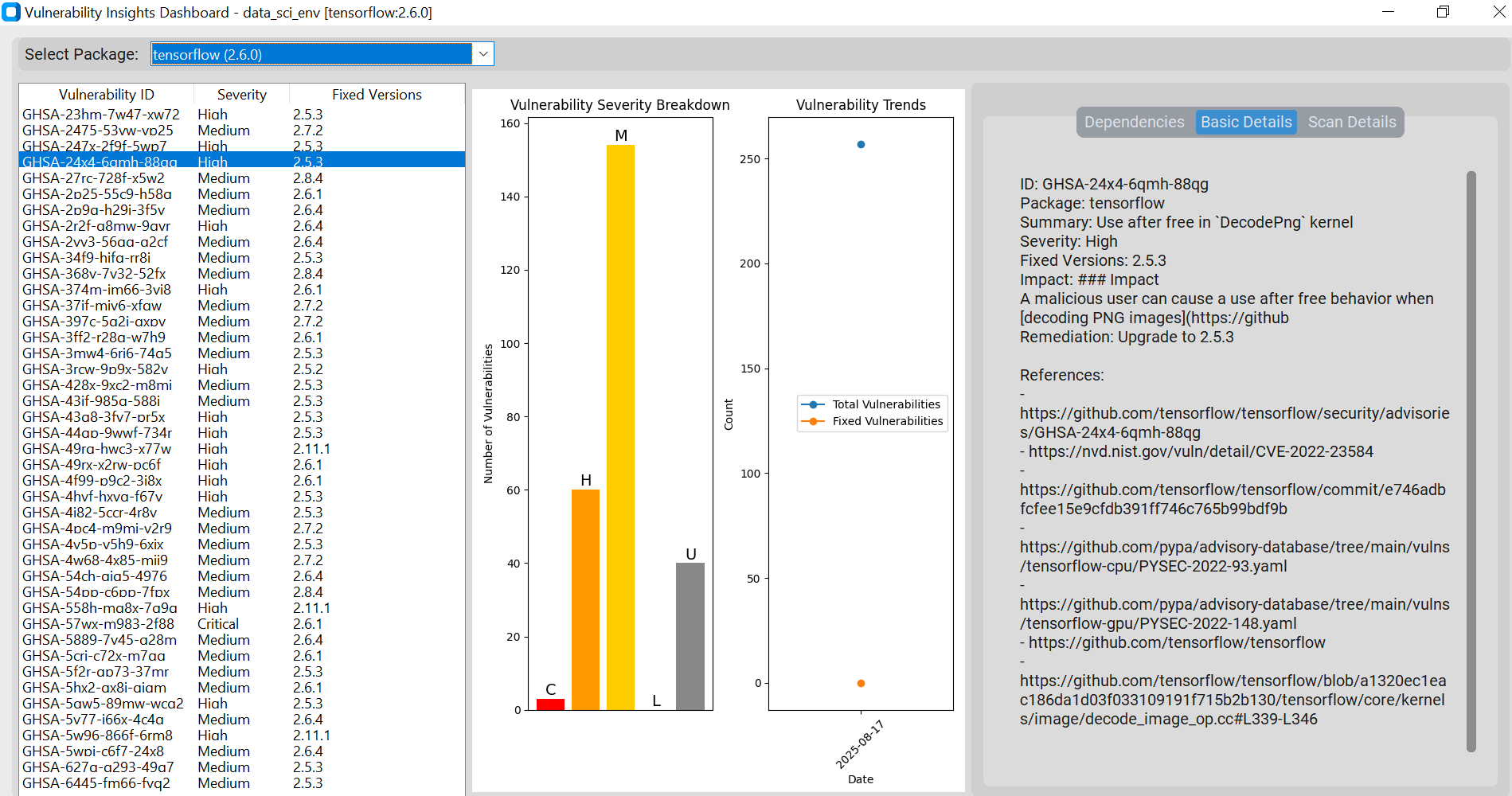Click the orange Fixed Vulnerabilities data point
This screenshot has height=796, width=1512.
click(861, 683)
